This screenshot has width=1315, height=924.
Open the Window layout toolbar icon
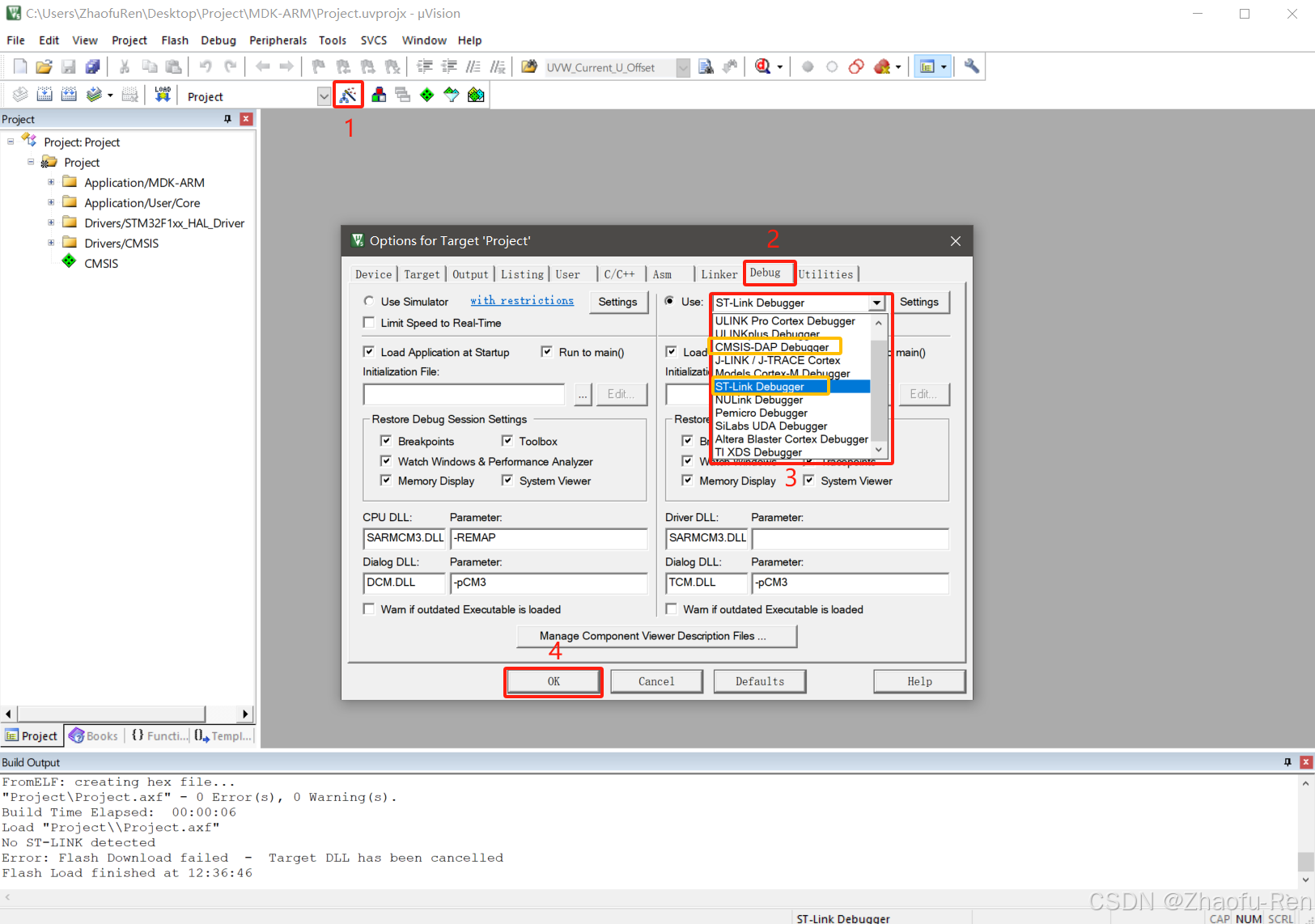[x=927, y=67]
